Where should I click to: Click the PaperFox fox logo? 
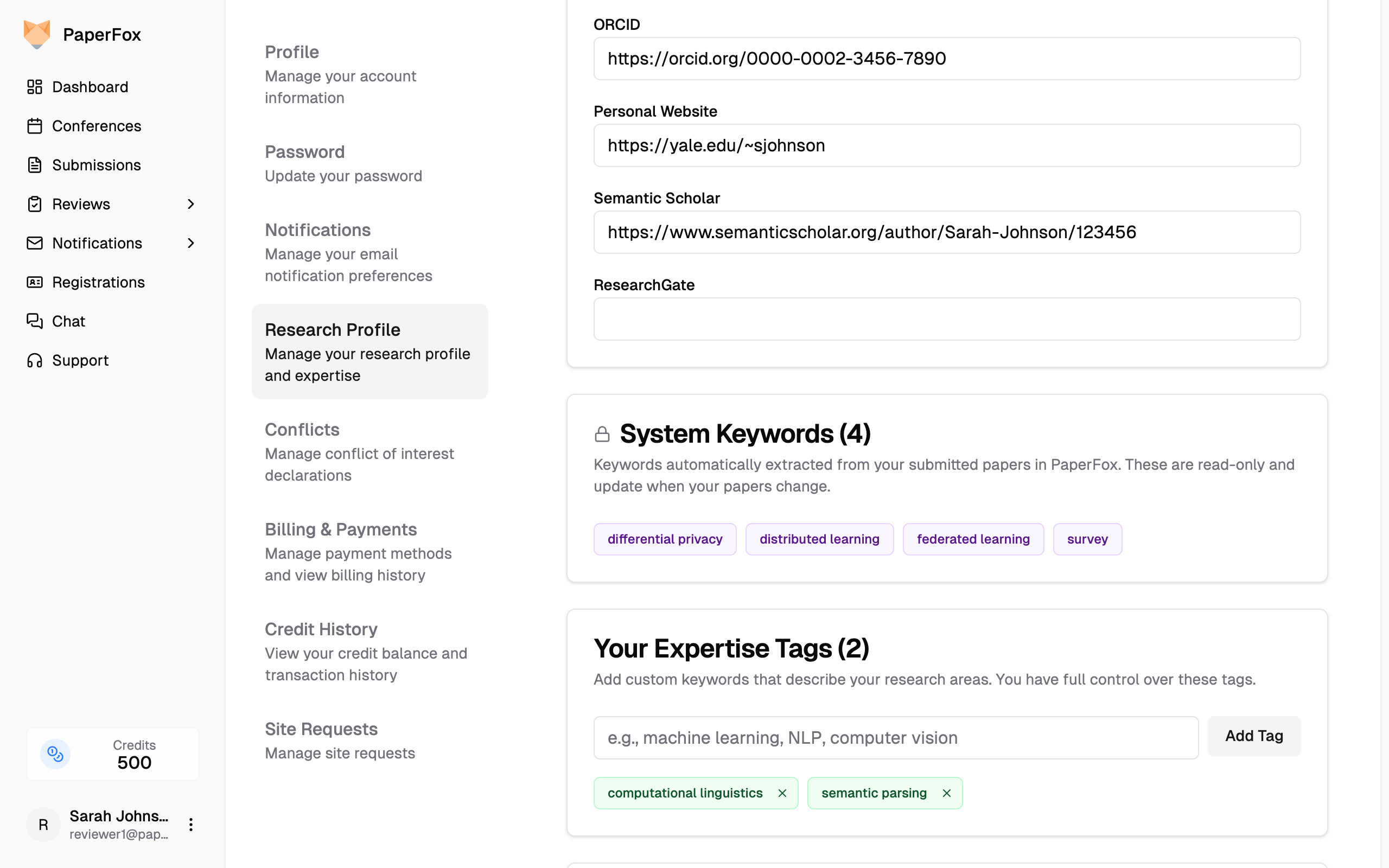(x=37, y=34)
